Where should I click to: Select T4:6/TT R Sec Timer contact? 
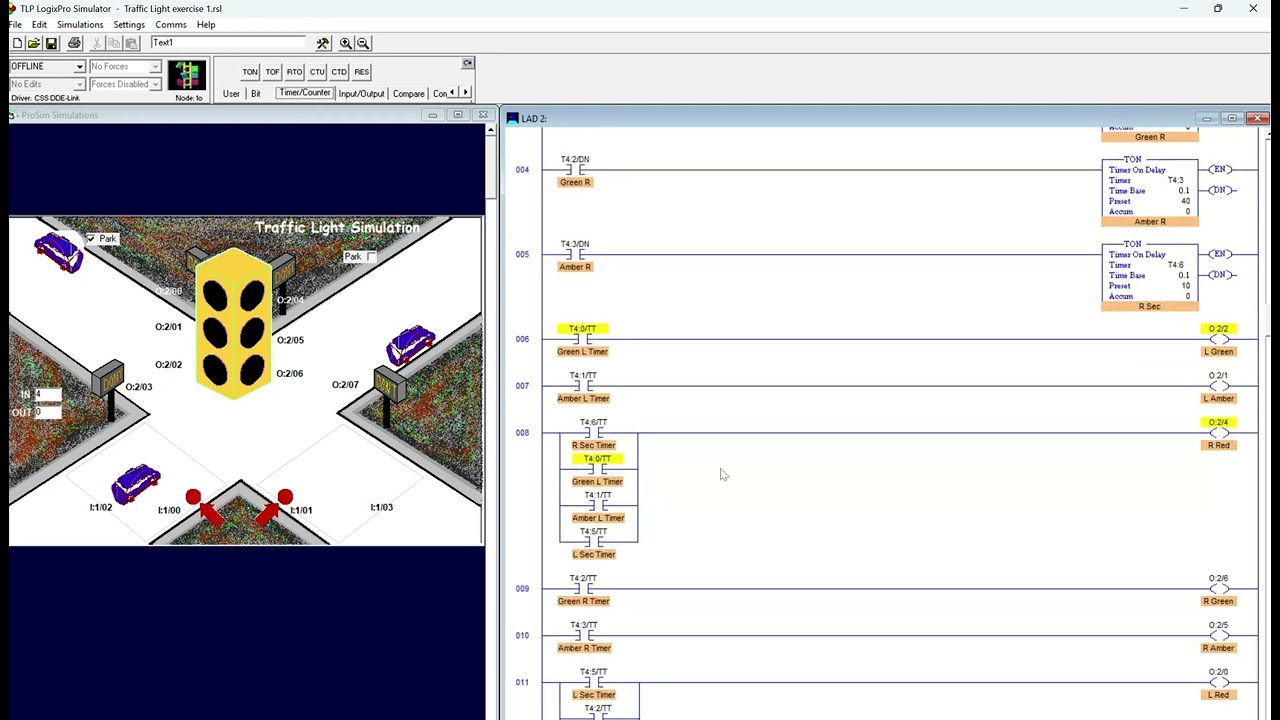(593, 433)
